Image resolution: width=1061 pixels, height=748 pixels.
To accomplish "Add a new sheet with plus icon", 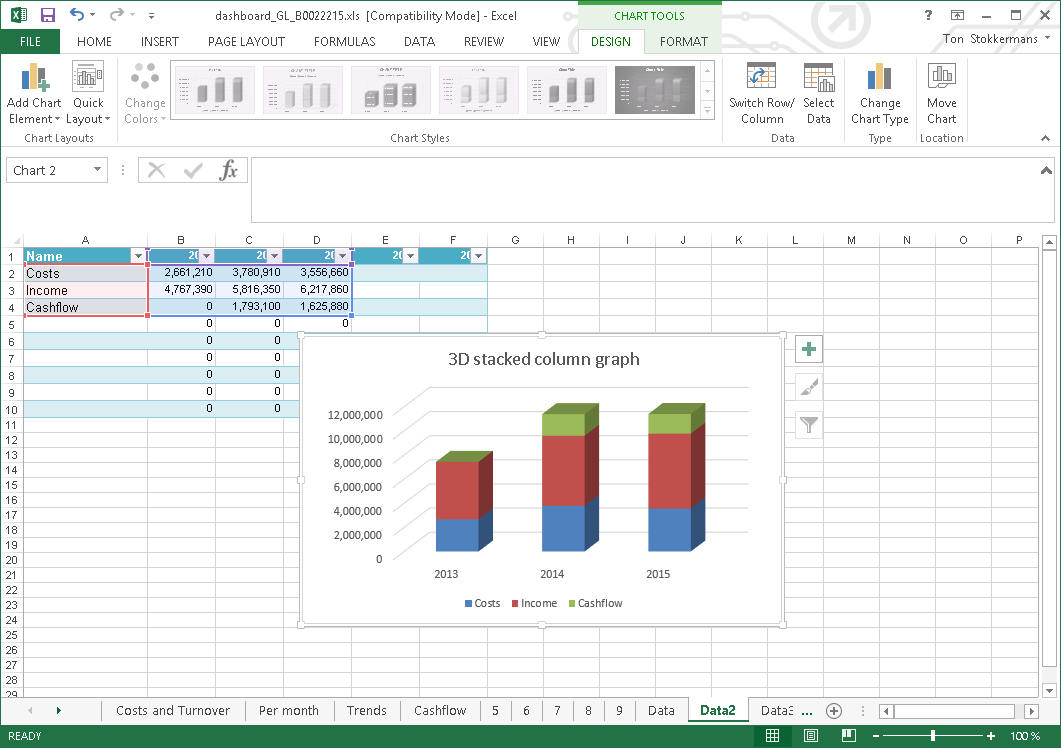I will [834, 711].
